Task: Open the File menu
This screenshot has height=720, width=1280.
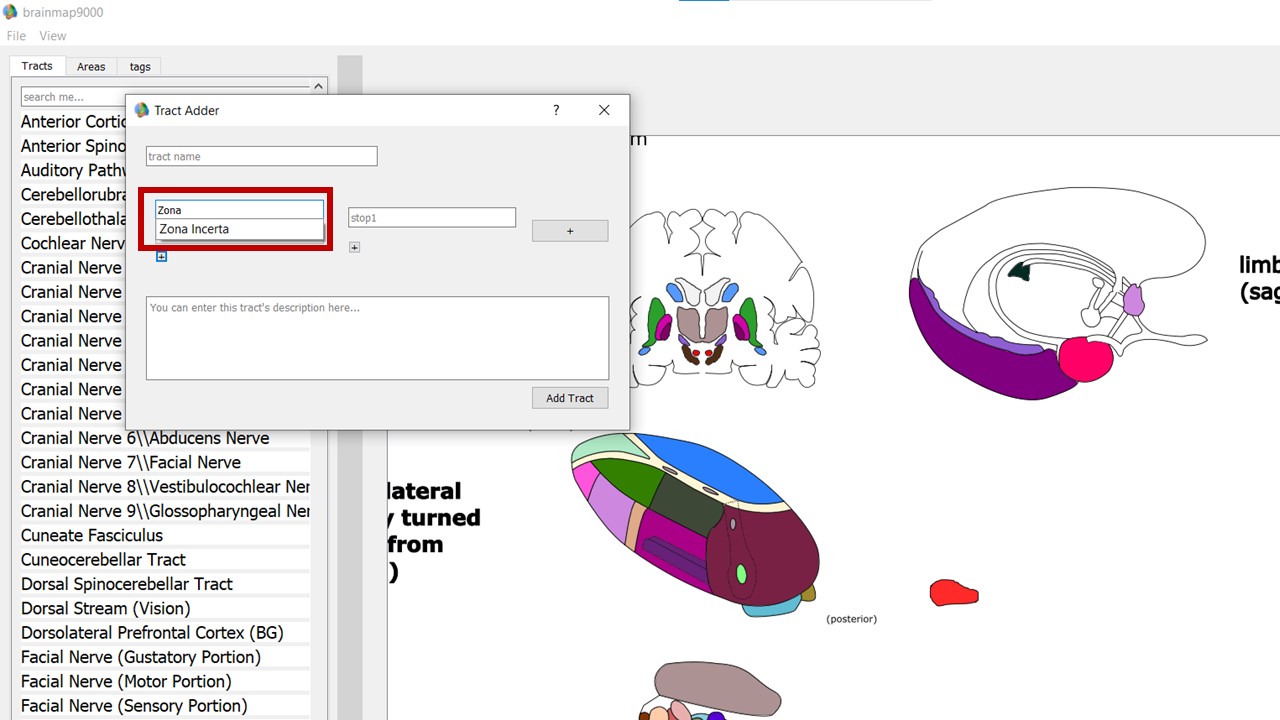Action: pyautogui.click(x=16, y=36)
